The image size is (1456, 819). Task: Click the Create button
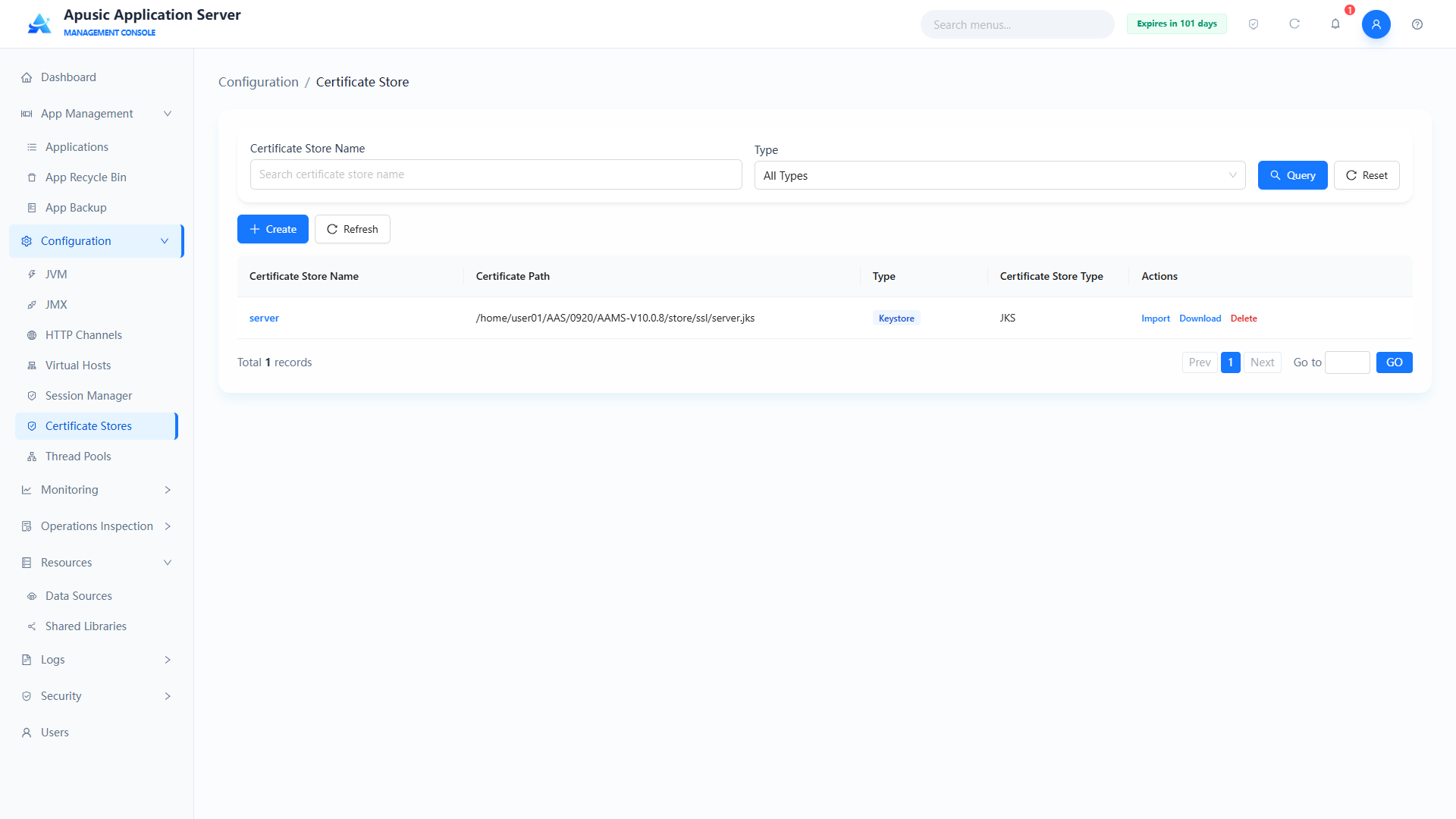(273, 229)
